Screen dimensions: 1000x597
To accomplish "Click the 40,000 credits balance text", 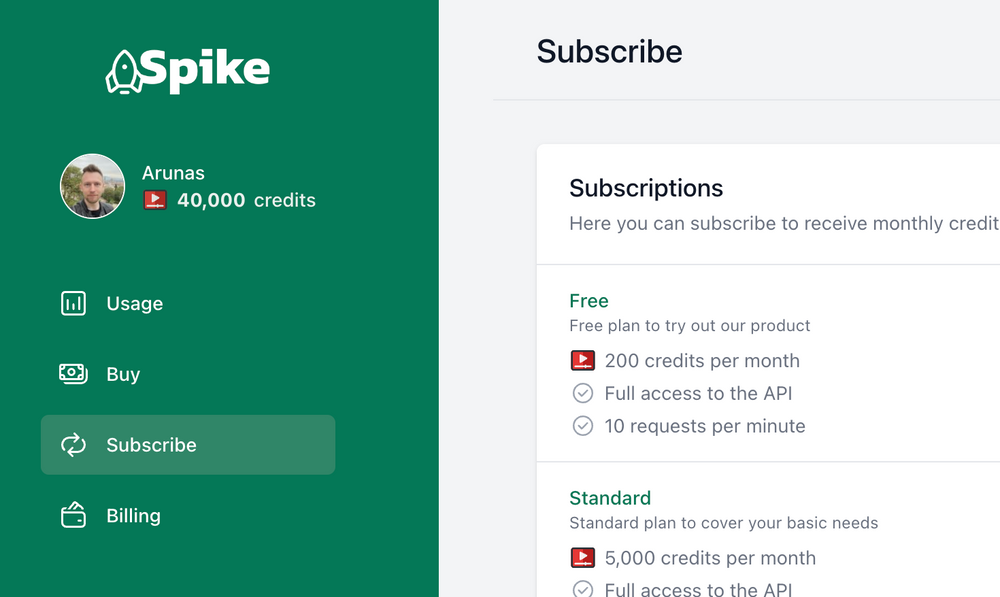I will pos(244,200).
